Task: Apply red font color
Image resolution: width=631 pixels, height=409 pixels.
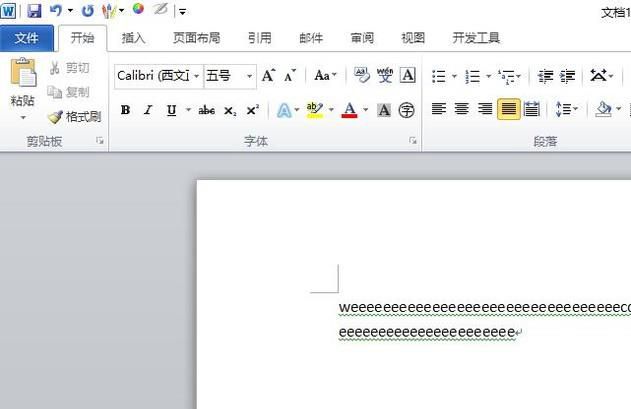Action: (x=350, y=110)
